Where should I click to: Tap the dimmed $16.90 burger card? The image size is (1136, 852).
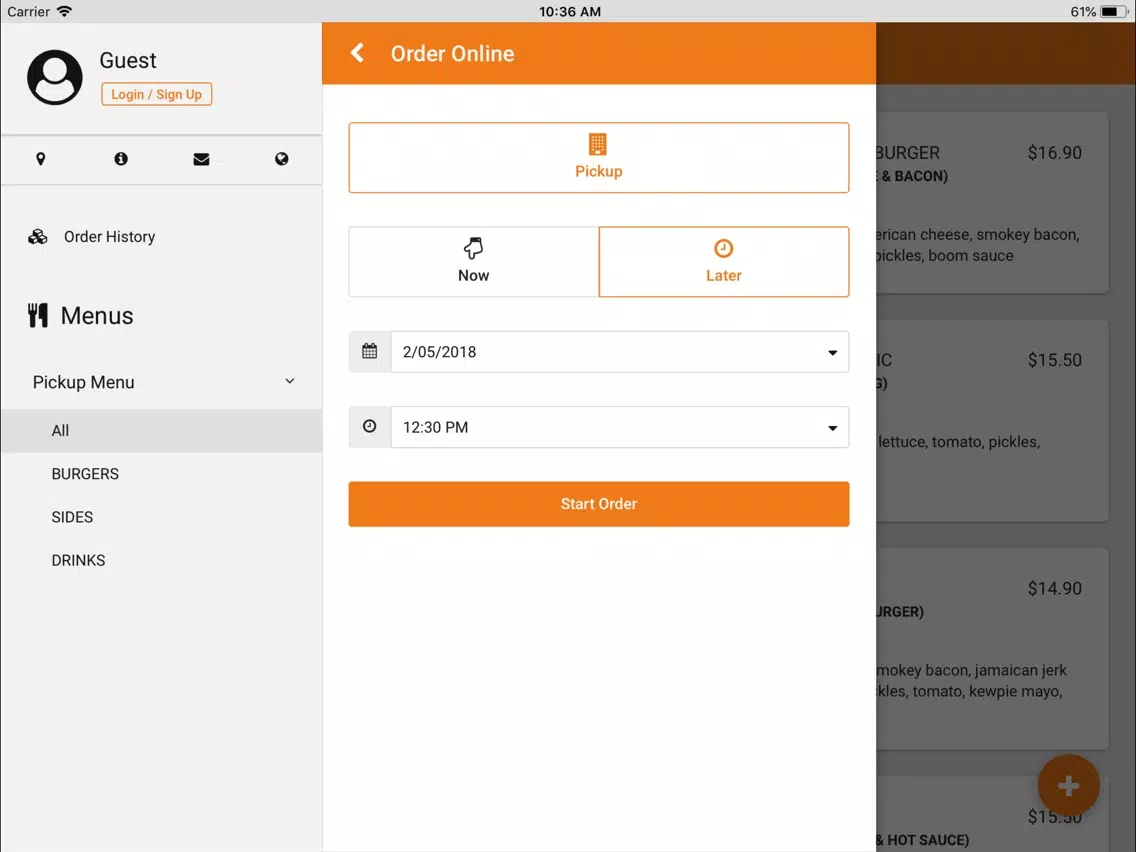[x=991, y=202]
